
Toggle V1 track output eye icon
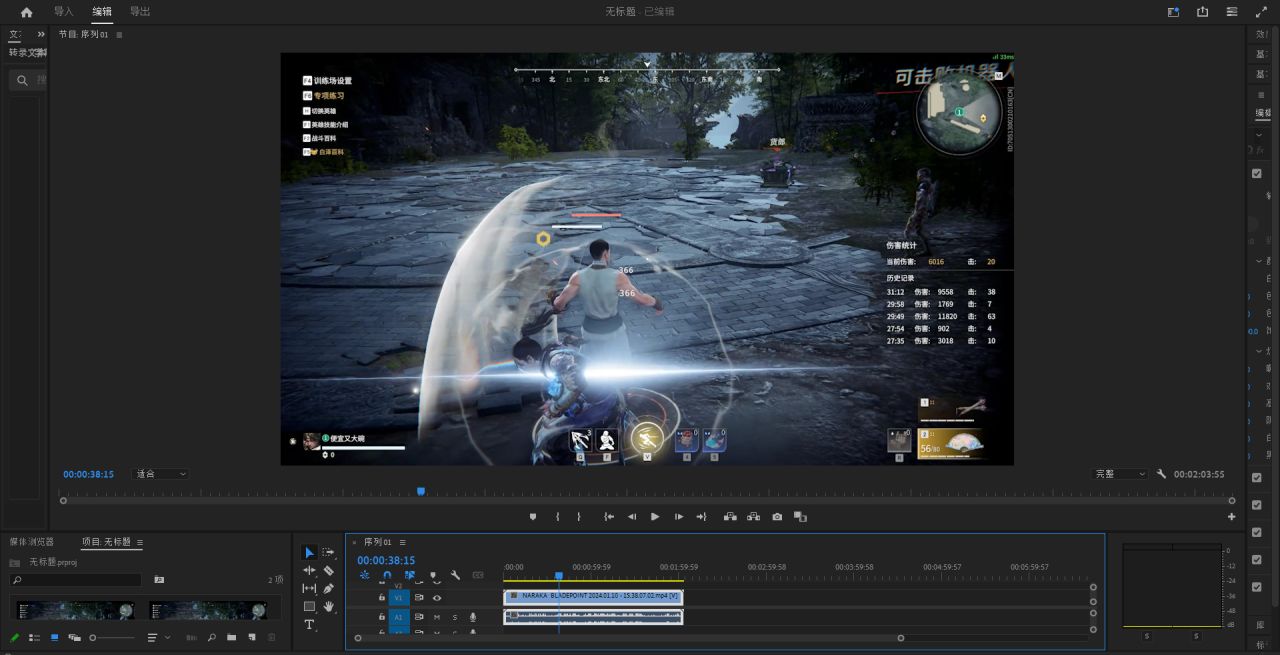coord(437,597)
